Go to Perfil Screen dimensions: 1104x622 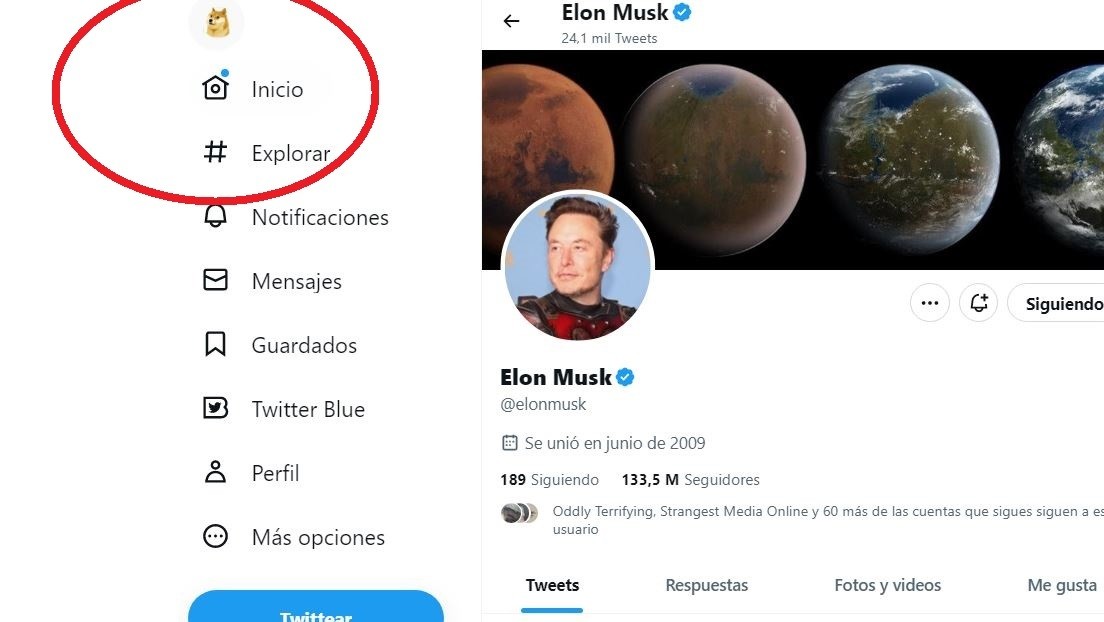pos(274,473)
